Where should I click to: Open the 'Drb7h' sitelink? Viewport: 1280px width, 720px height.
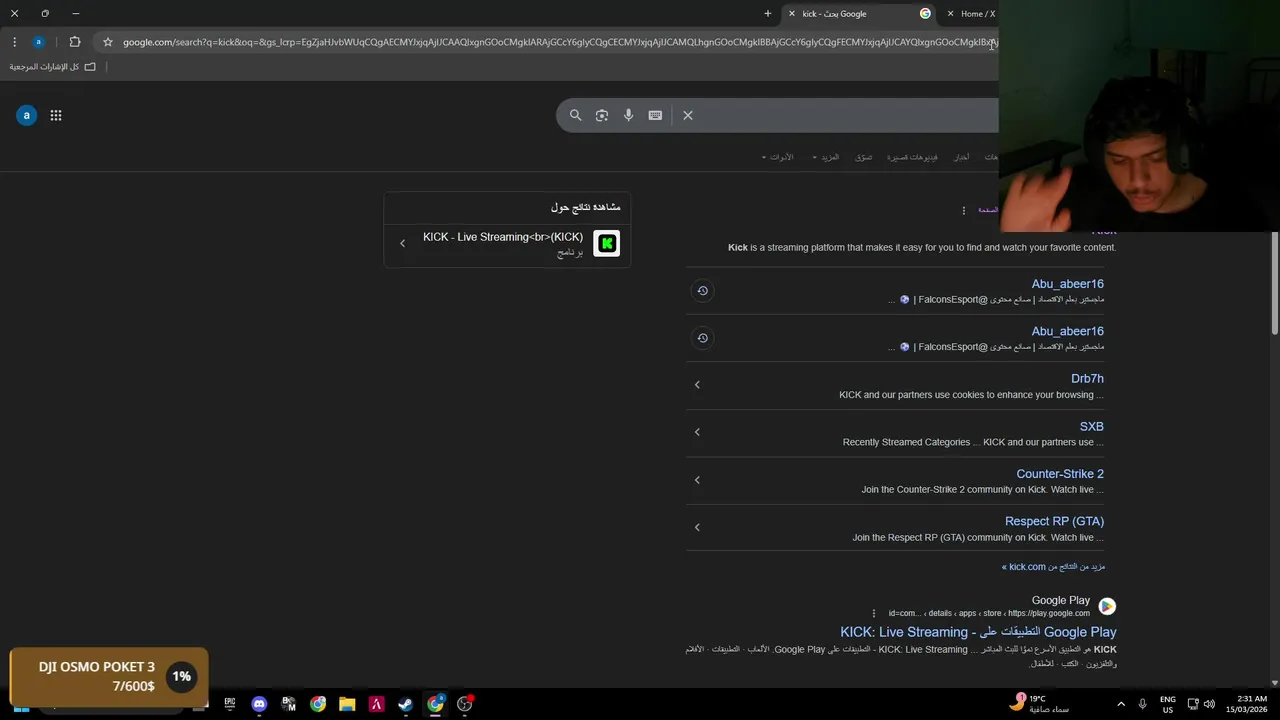click(x=1087, y=379)
